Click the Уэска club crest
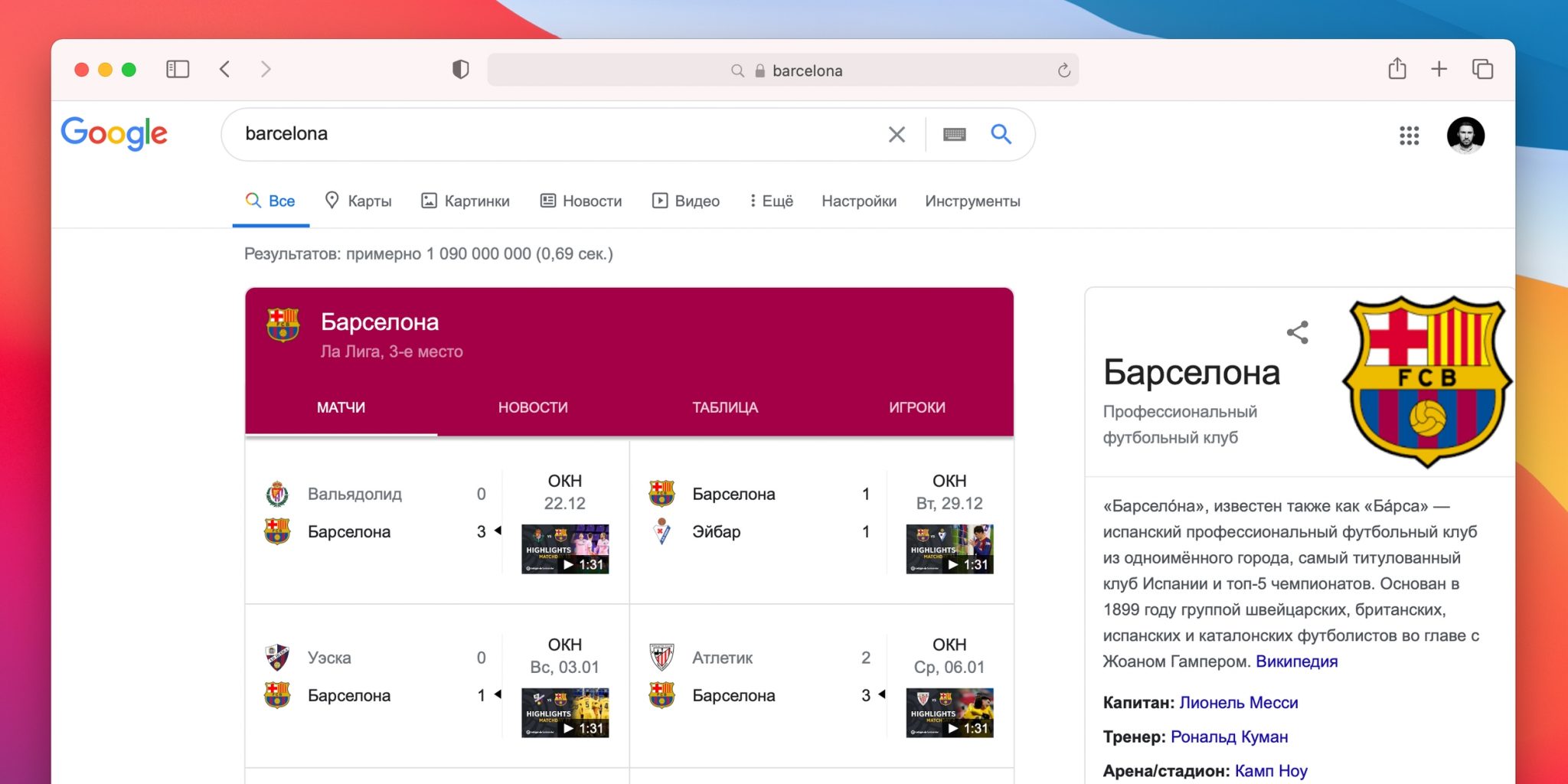This screenshot has height=784, width=1568. [277, 658]
